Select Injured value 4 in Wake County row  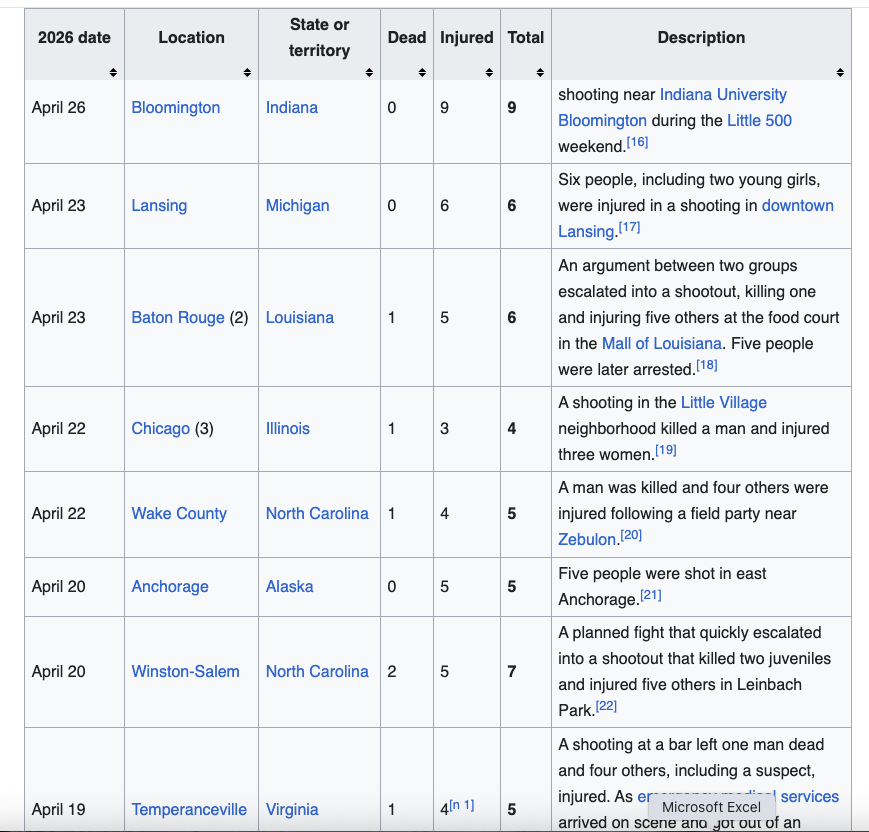(444, 513)
